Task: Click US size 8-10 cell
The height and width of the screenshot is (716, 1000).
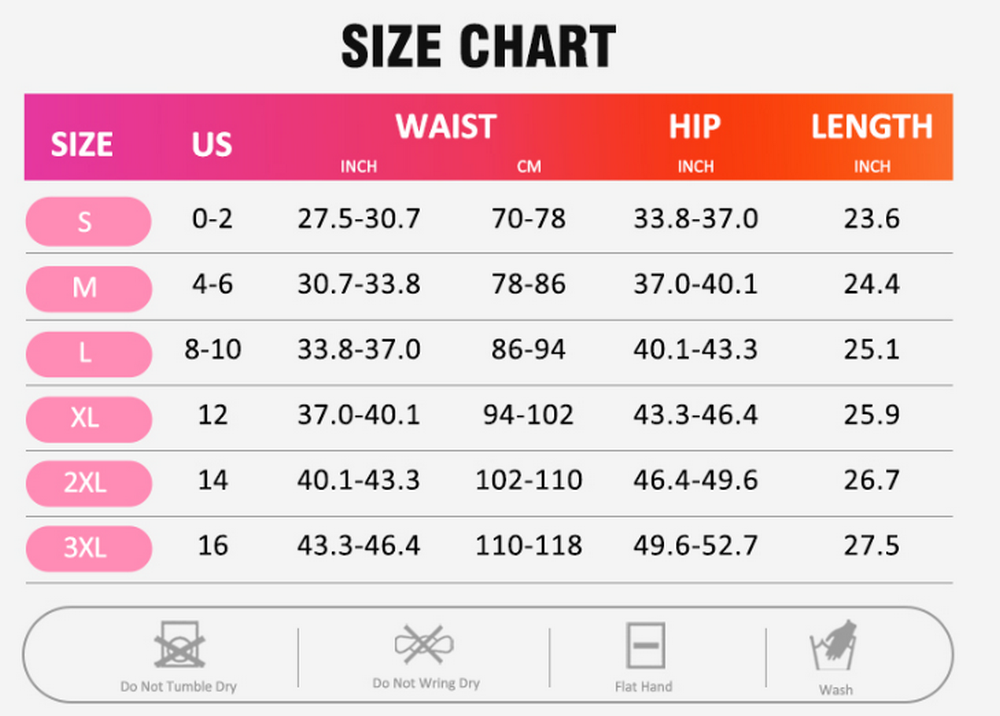Action: pos(212,349)
